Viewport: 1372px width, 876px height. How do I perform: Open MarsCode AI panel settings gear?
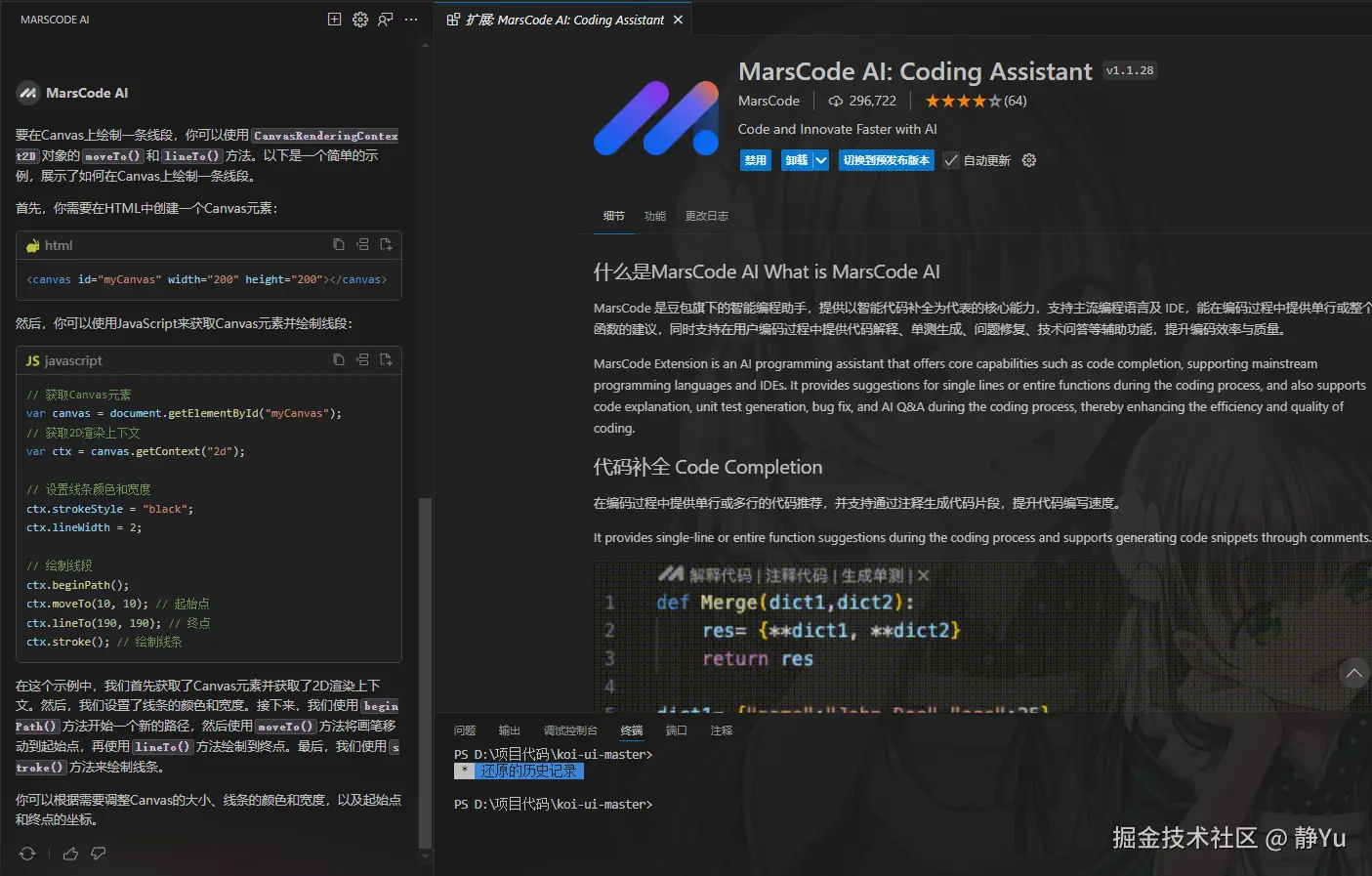pyautogui.click(x=360, y=20)
